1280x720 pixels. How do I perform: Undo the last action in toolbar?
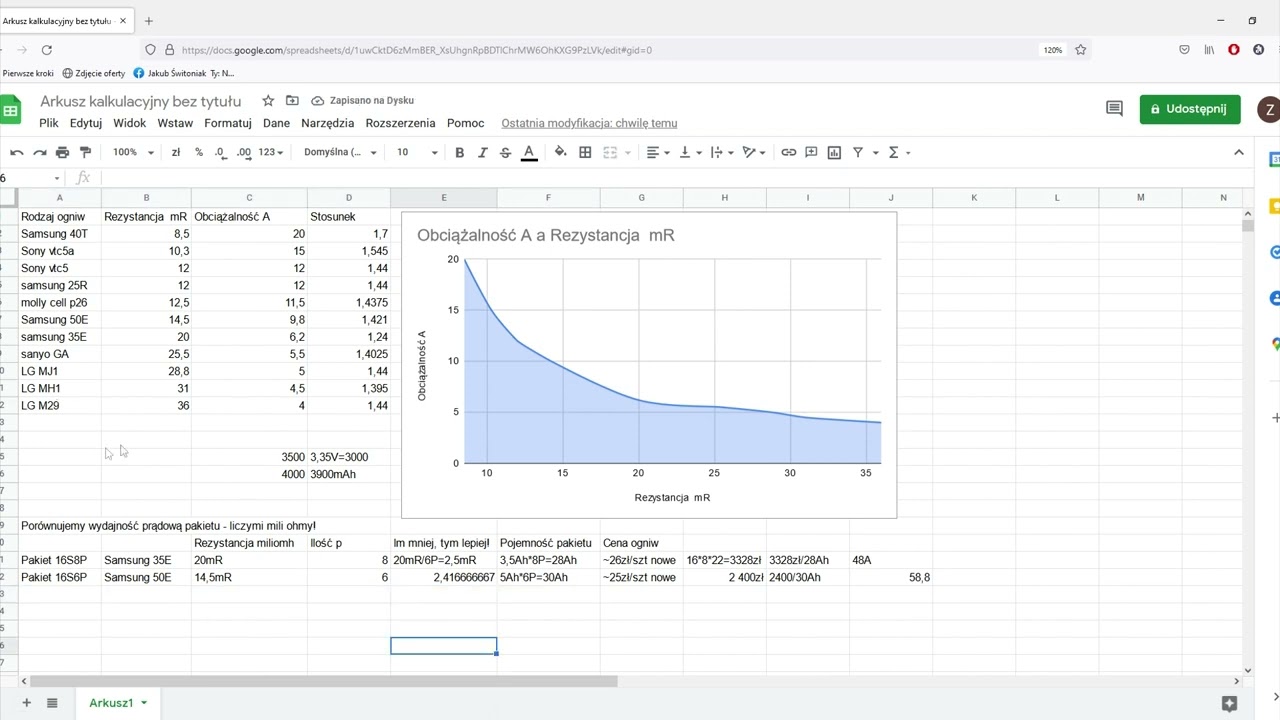tap(17, 152)
